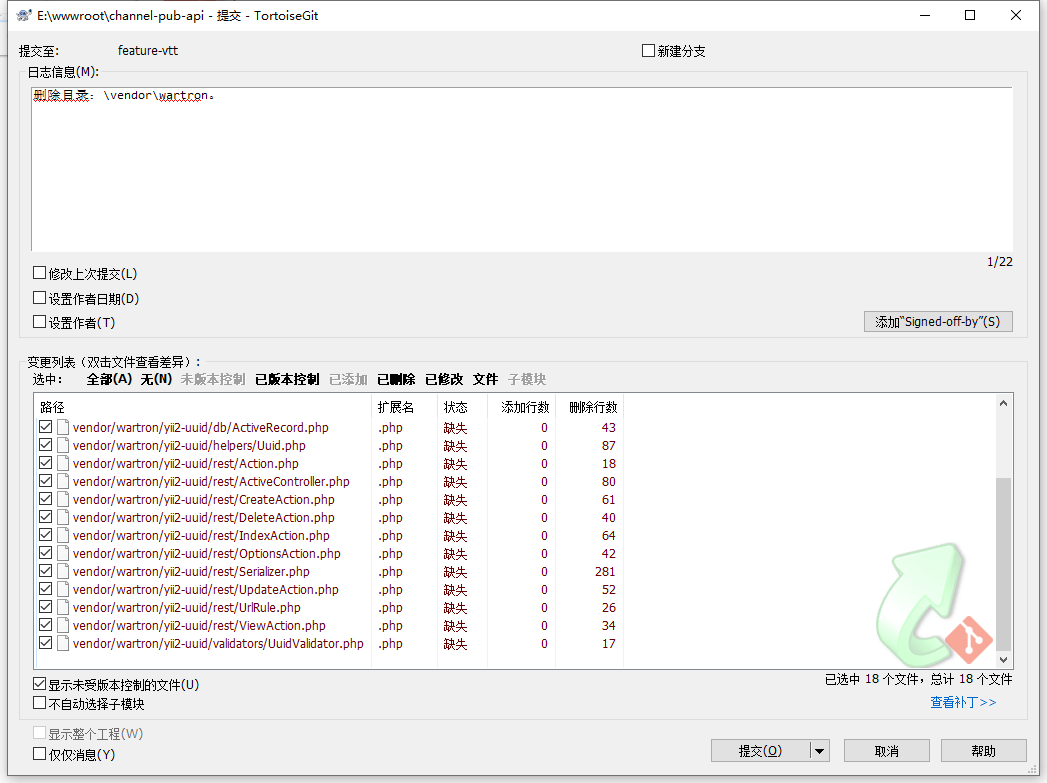This screenshot has width=1047, height=783.
Task: Select 全部(A) filter
Action: 109,379
